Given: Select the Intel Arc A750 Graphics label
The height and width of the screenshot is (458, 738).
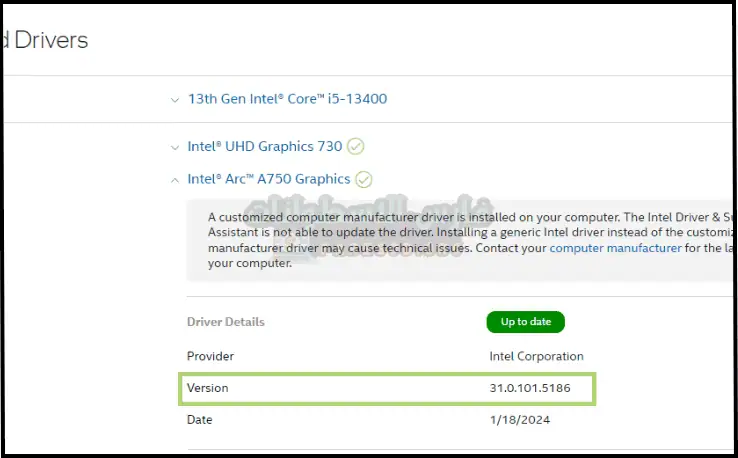Looking at the screenshot, I should coord(268,179).
